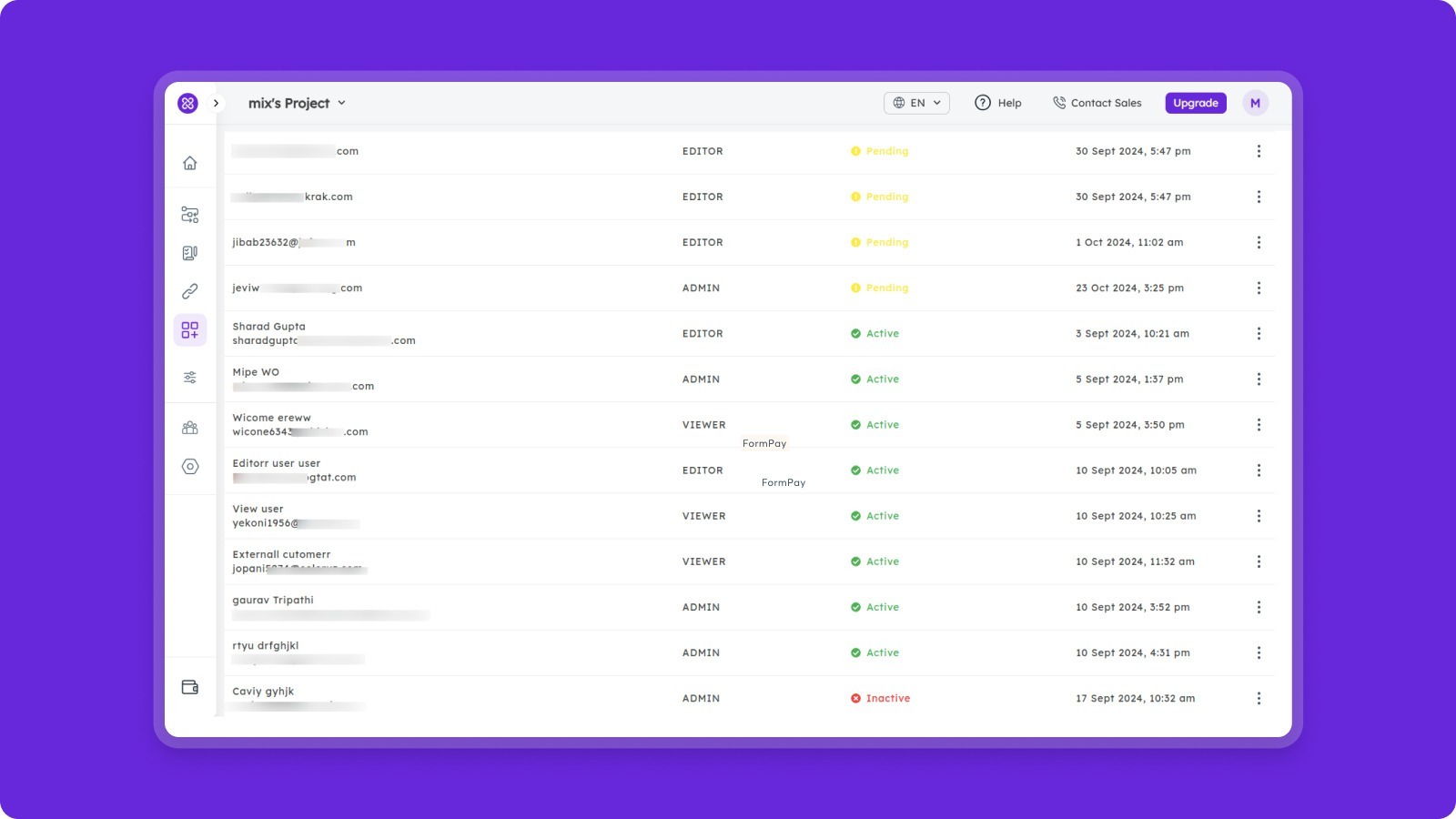Click the Upgrade button
The image size is (1456, 819).
click(1195, 103)
